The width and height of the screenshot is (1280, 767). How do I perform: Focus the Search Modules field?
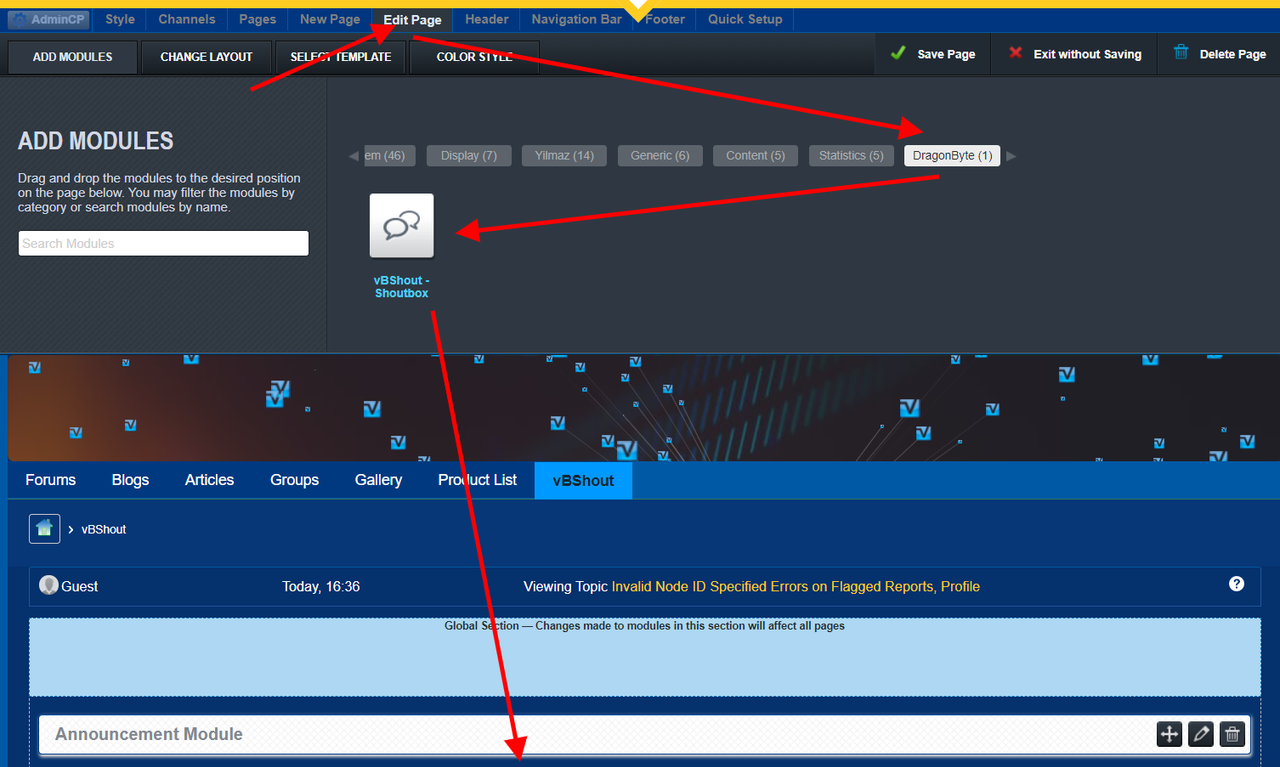(164, 243)
